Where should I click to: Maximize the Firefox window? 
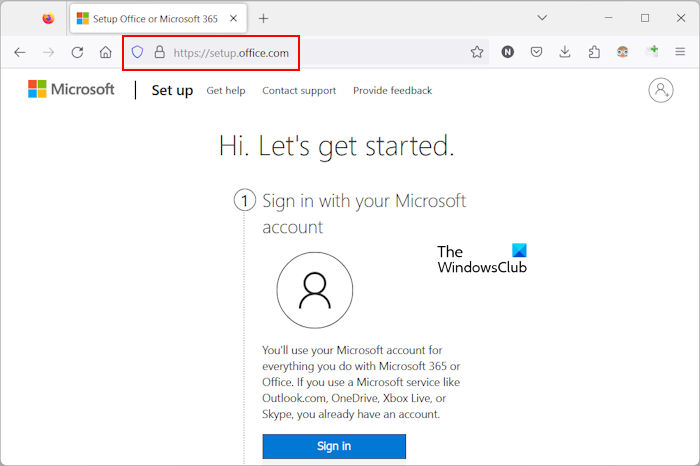[x=645, y=18]
